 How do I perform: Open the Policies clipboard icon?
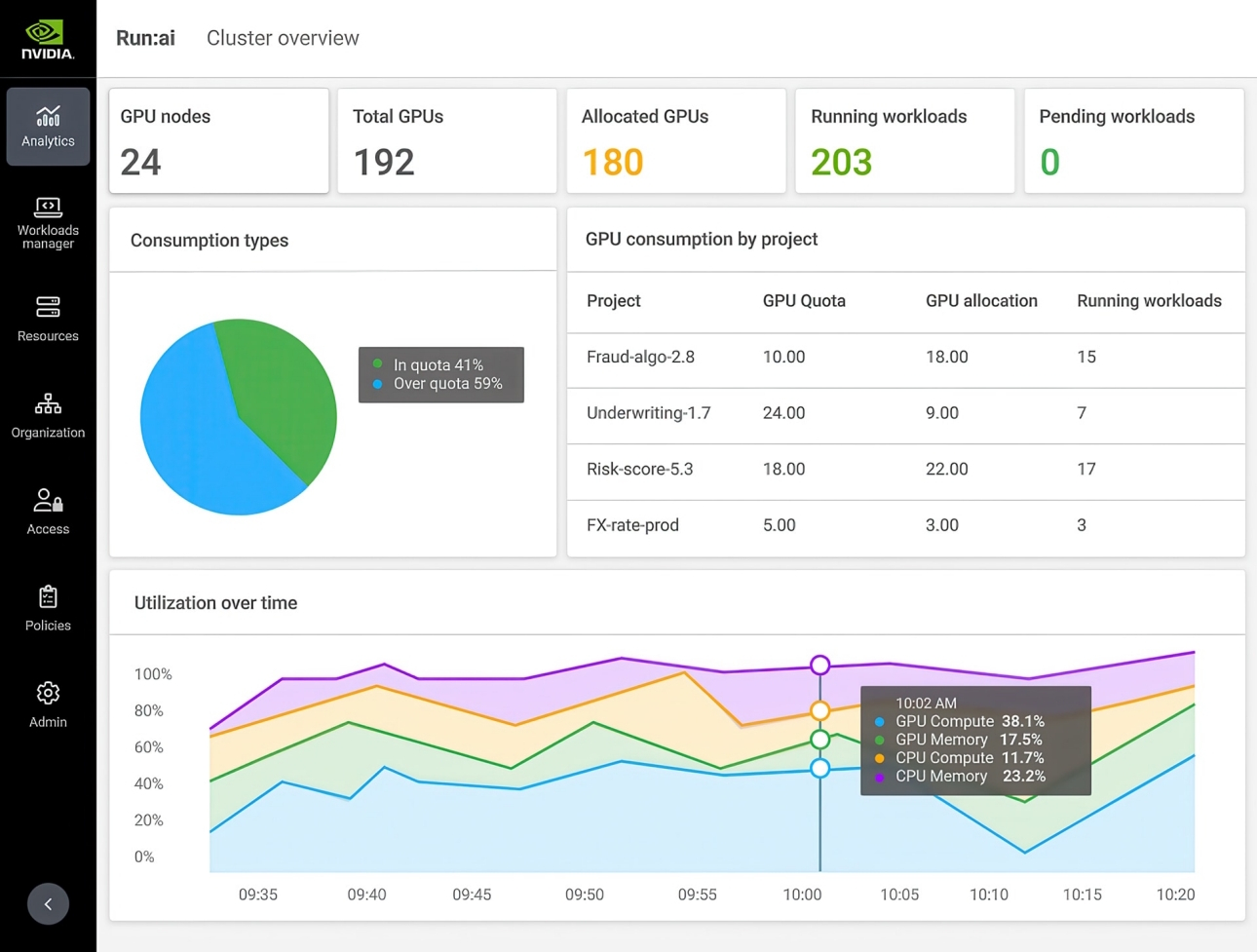coord(48,596)
